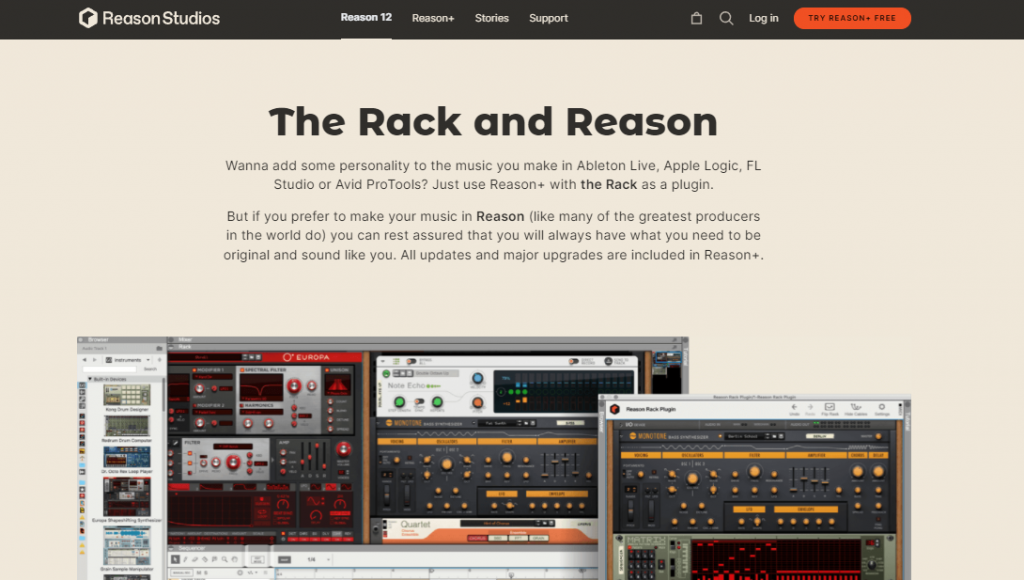Open site search magnifier icon

pyautogui.click(x=726, y=18)
